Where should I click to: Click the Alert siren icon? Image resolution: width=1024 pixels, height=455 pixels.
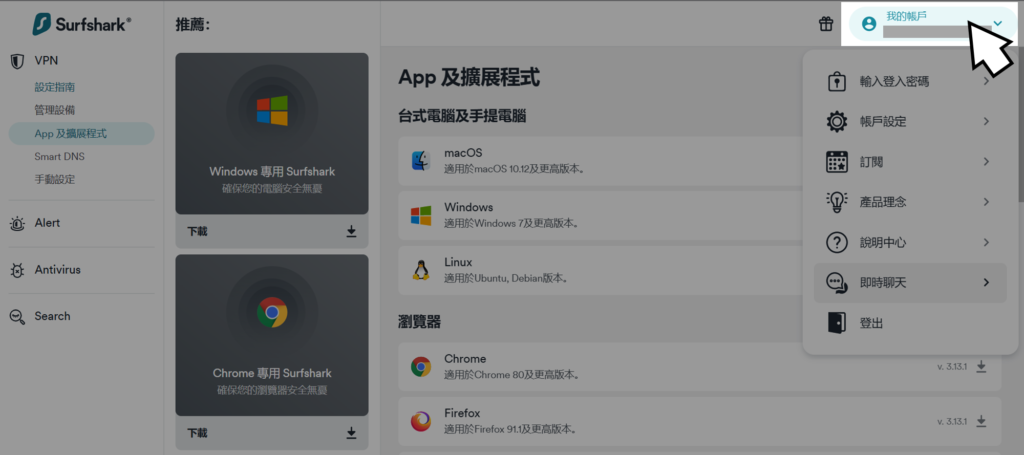point(18,223)
